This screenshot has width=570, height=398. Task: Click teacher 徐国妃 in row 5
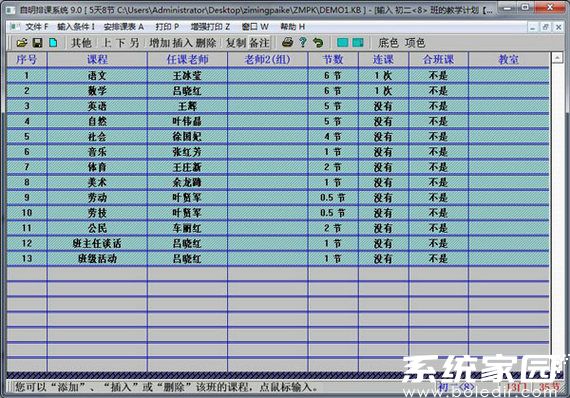[187, 137]
